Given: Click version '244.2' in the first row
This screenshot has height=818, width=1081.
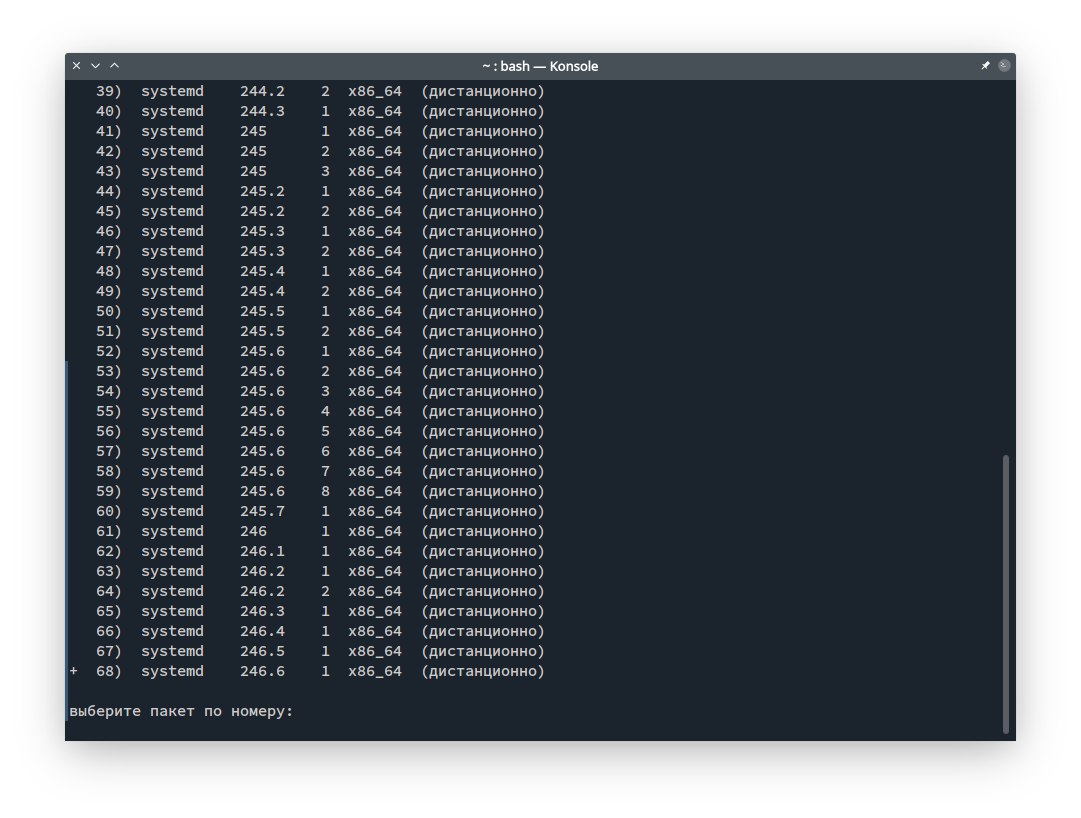Looking at the screenshot, I should 262,91.
